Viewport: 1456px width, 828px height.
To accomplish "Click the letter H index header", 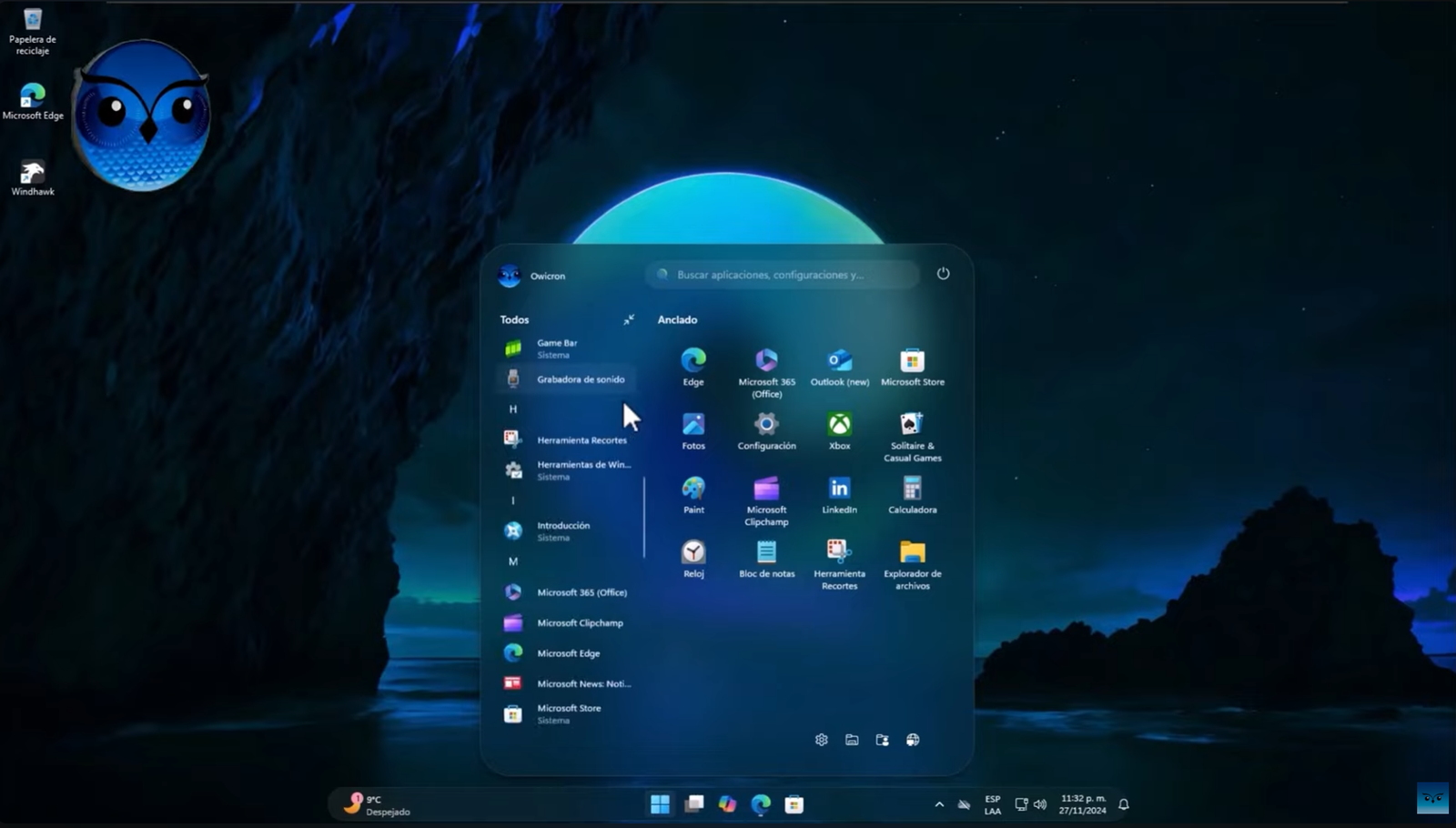I will point(512,409).
